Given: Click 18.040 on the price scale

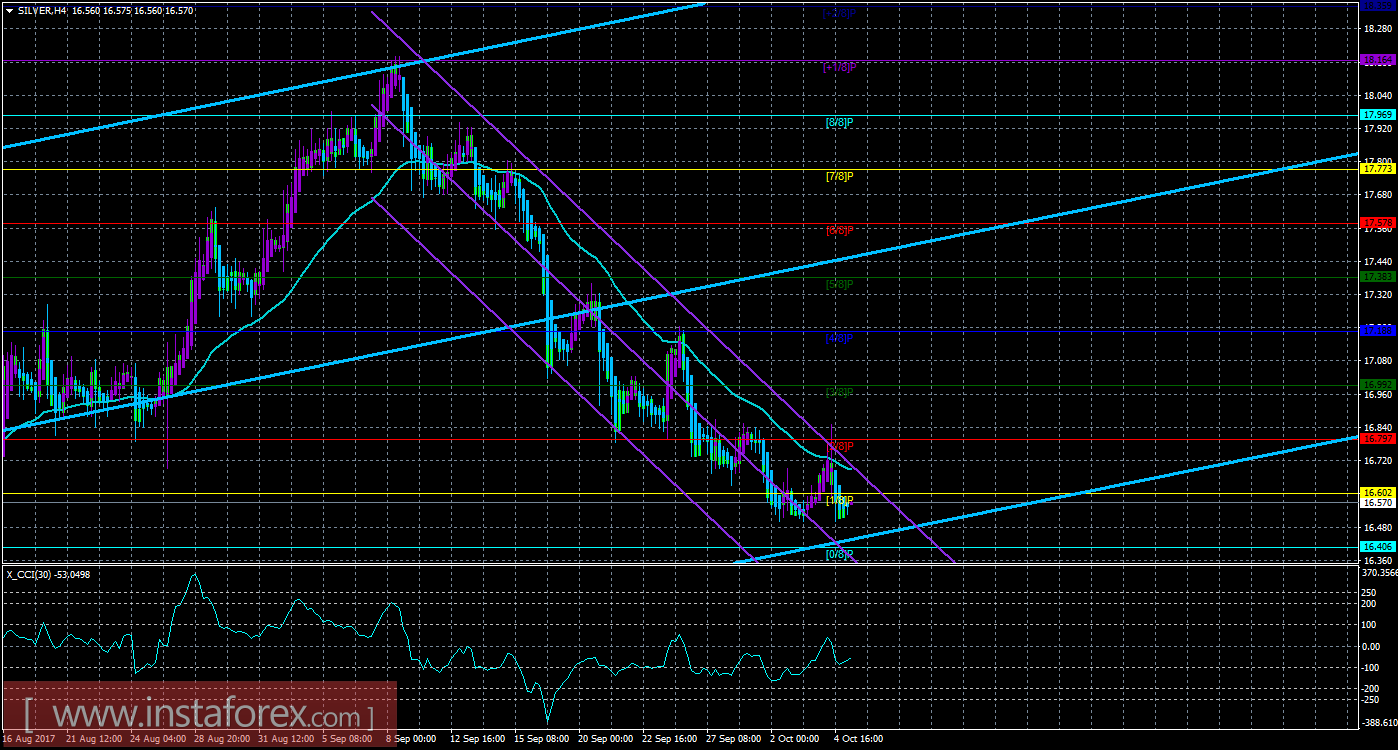Looking at the screenshot, I should click(1379, 97).
